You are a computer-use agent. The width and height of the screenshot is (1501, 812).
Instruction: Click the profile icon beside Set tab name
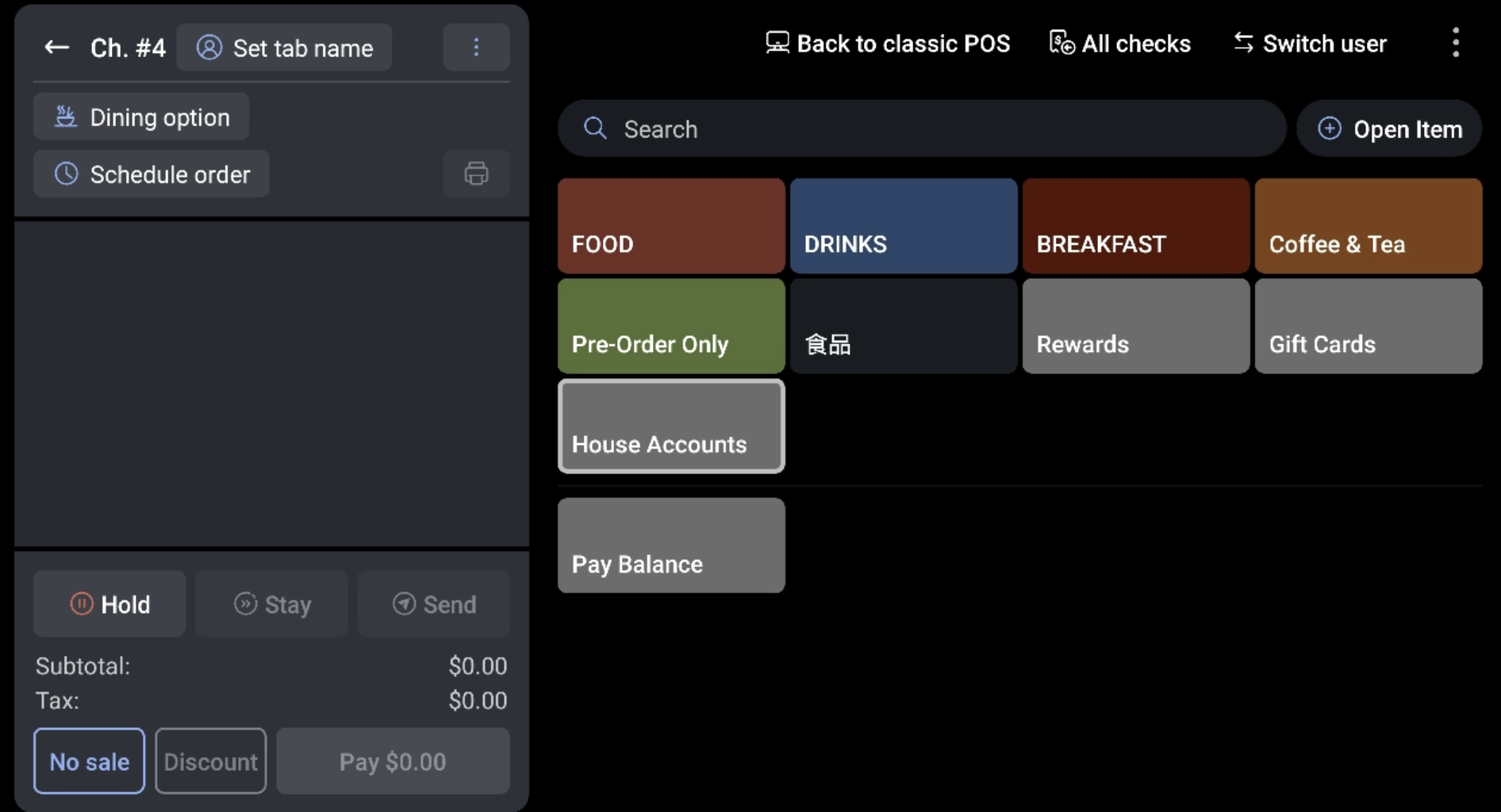coord(209,48)
